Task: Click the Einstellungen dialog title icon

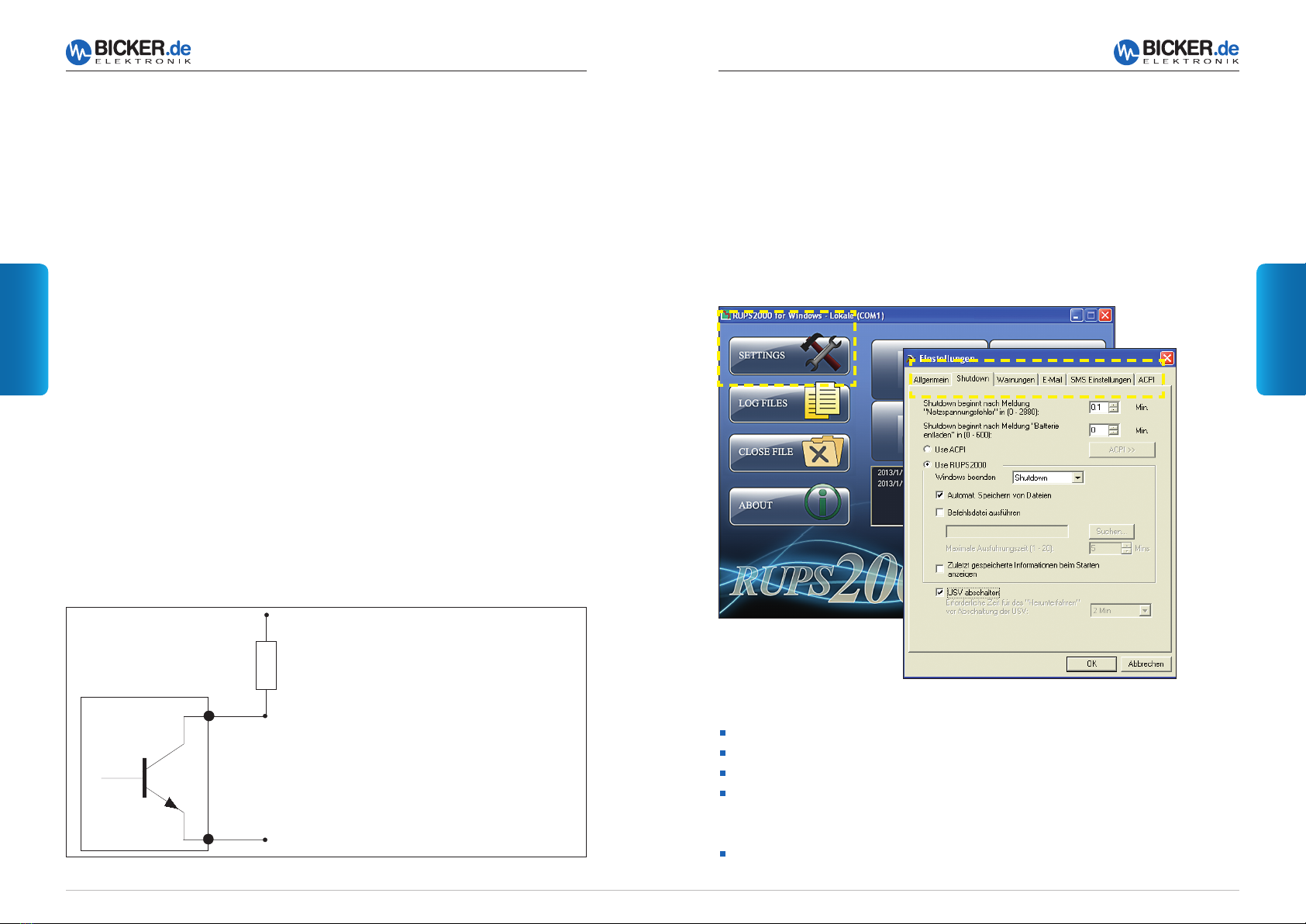Action: (x=911, y=359)
